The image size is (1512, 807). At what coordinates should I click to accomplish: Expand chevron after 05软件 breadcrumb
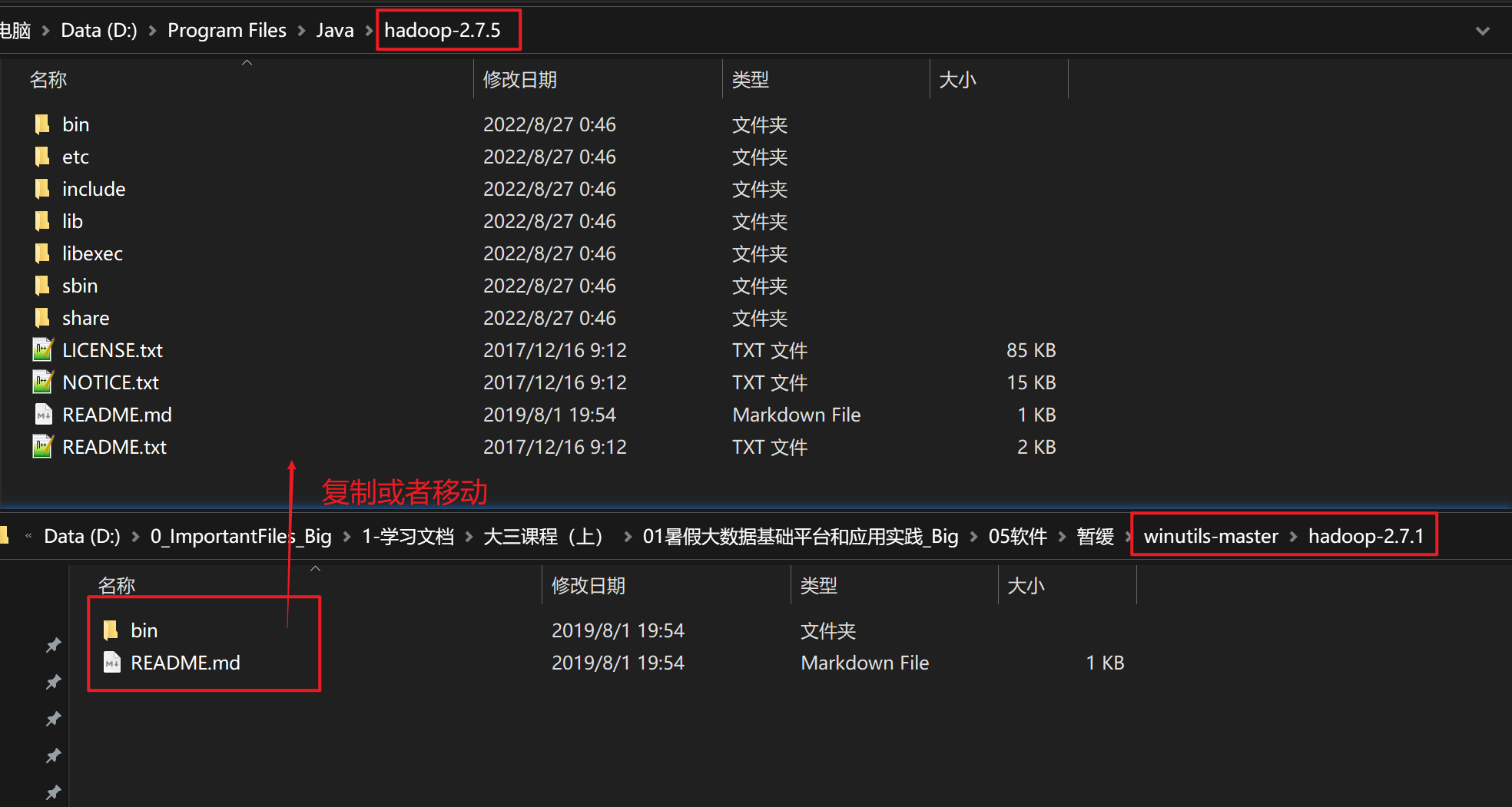coord(1062,536)
